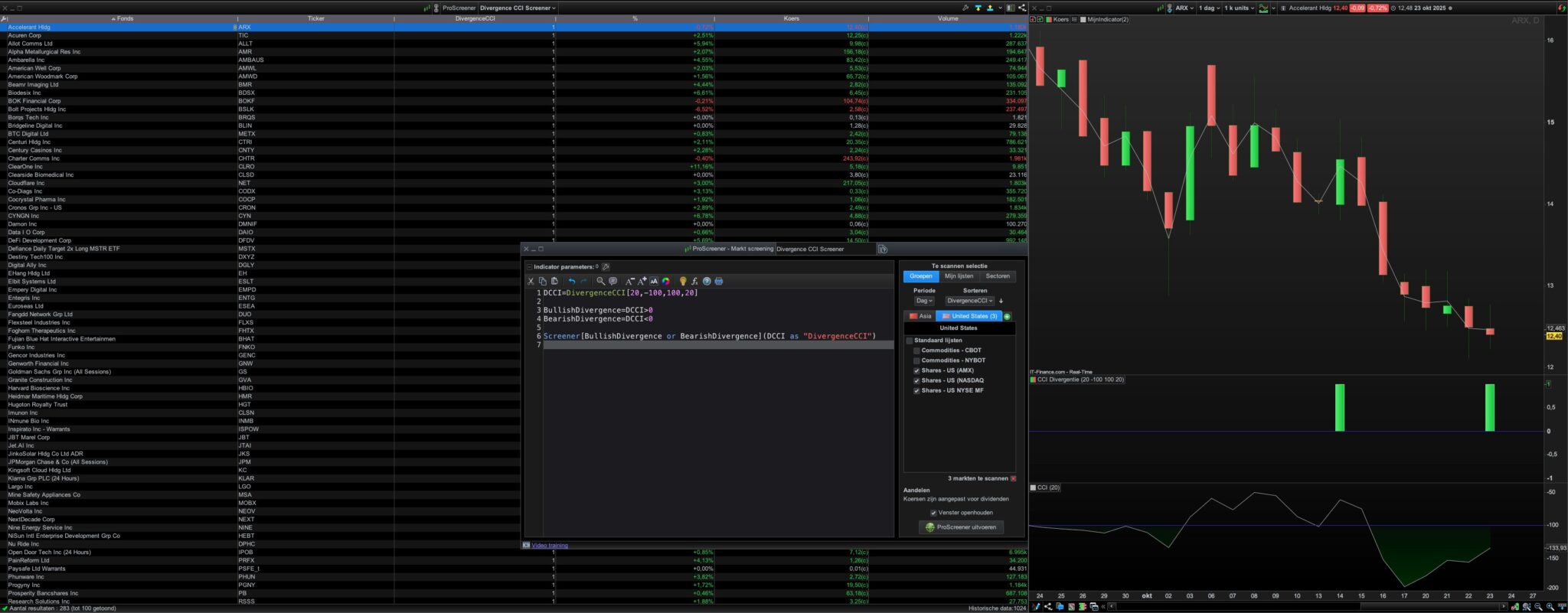
Task: Uncheck Shares - US (AMX)
Action: [916, 370]
